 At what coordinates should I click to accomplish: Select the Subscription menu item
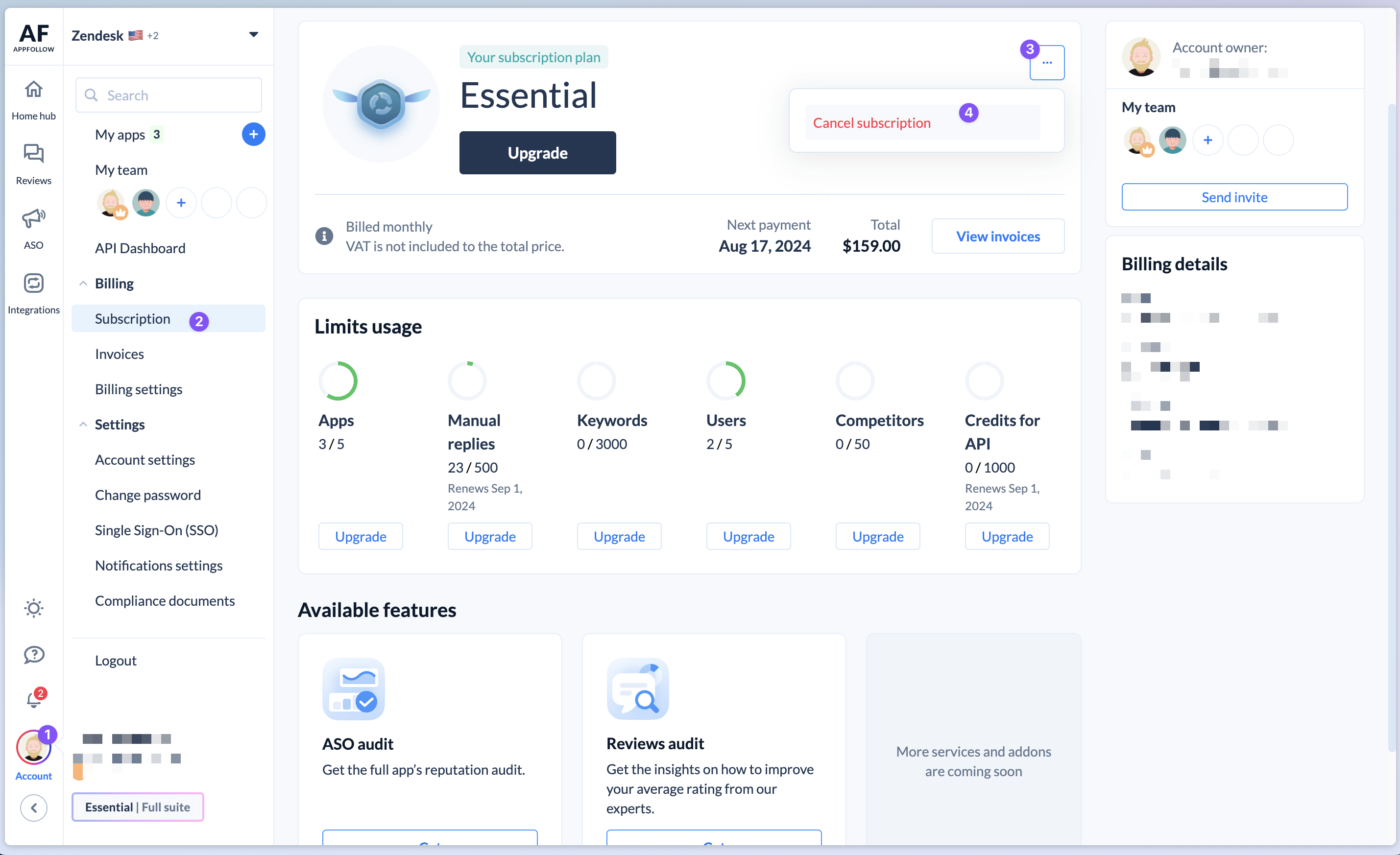coord(168,319)
